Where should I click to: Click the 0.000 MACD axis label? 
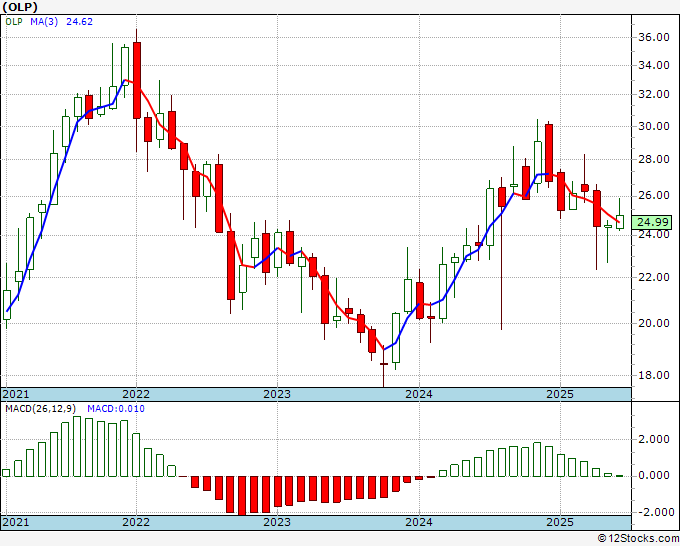[x=654, y=475]
